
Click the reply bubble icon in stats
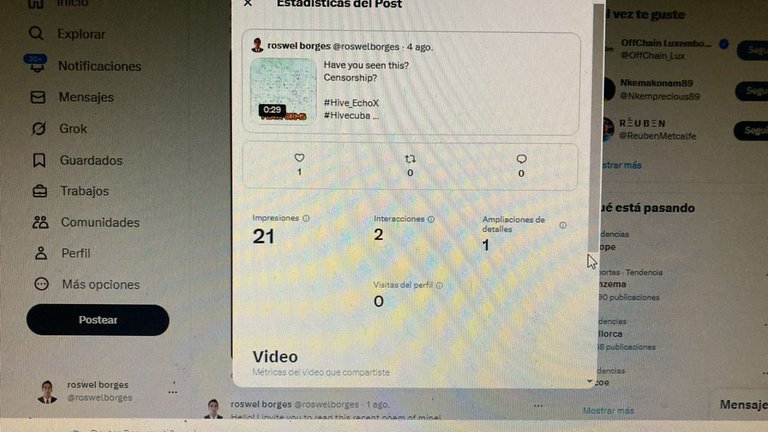click(521, 159)
